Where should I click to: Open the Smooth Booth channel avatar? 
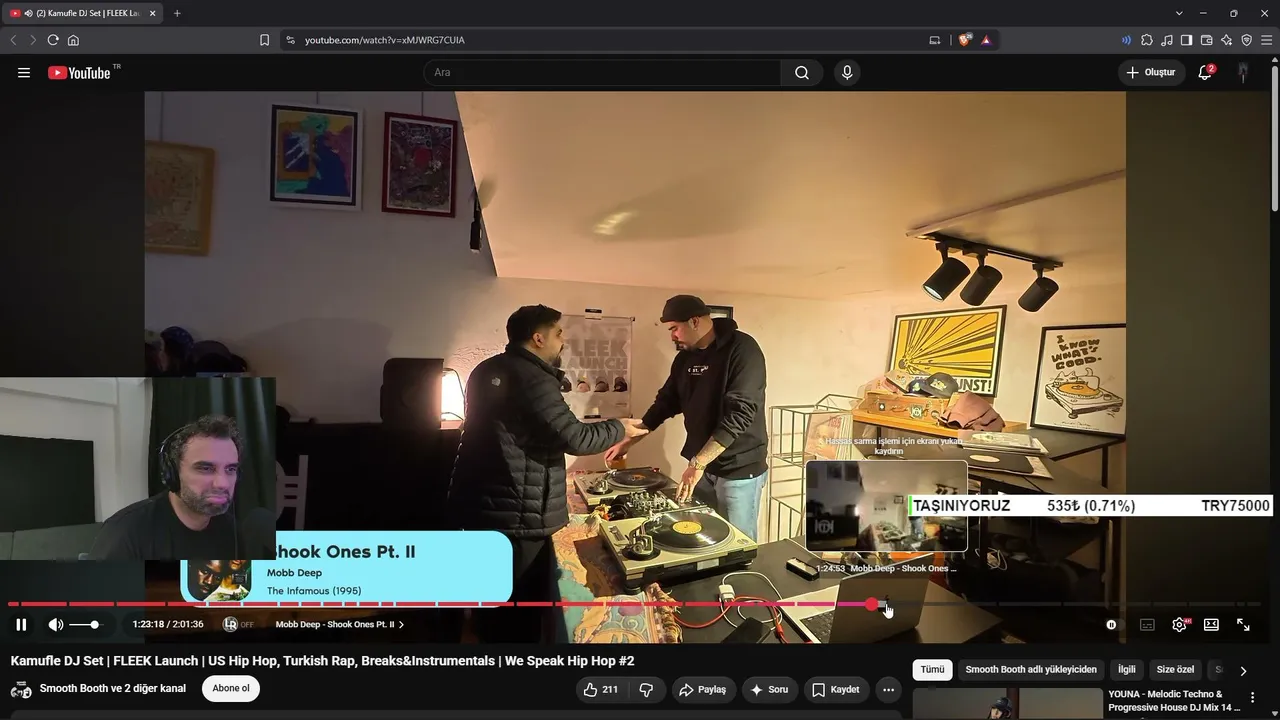pos(21,689)
